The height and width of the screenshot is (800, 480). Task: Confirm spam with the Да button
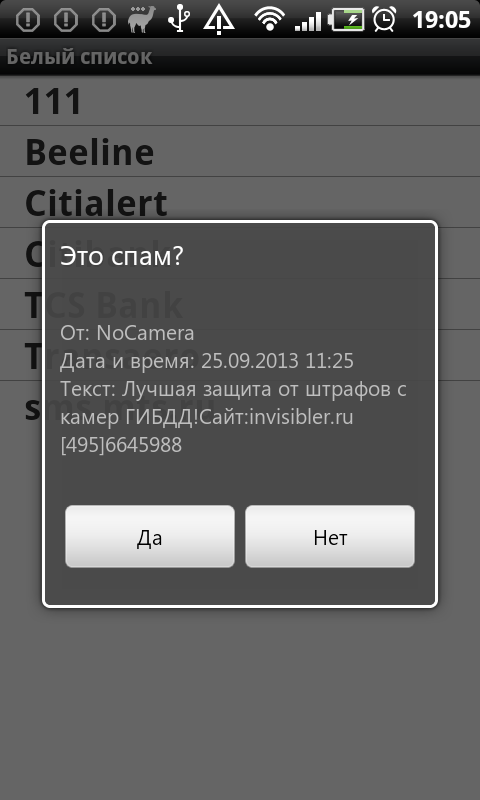(150, 536)
